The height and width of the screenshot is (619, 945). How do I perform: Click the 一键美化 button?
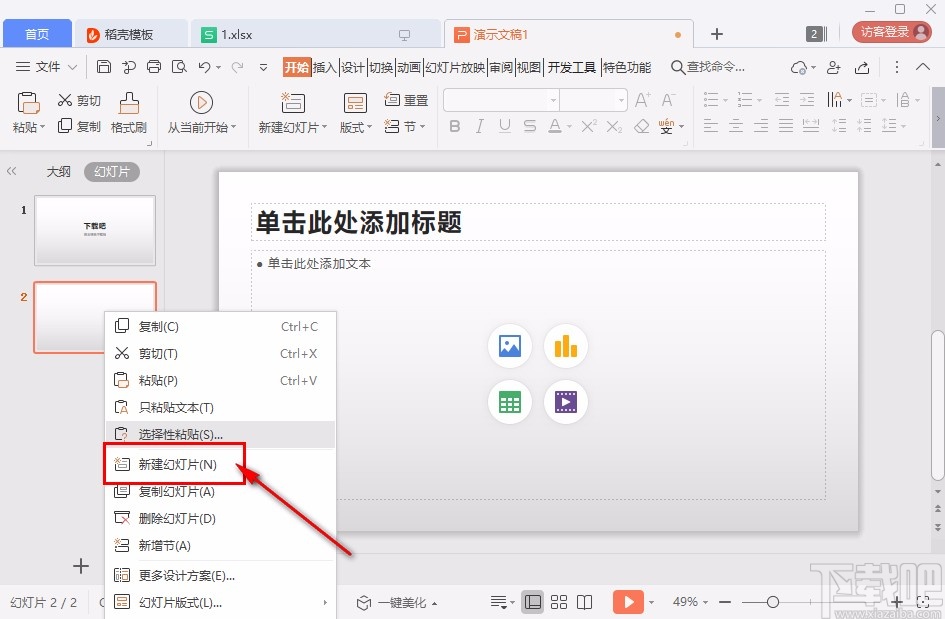tap(398, 602)
